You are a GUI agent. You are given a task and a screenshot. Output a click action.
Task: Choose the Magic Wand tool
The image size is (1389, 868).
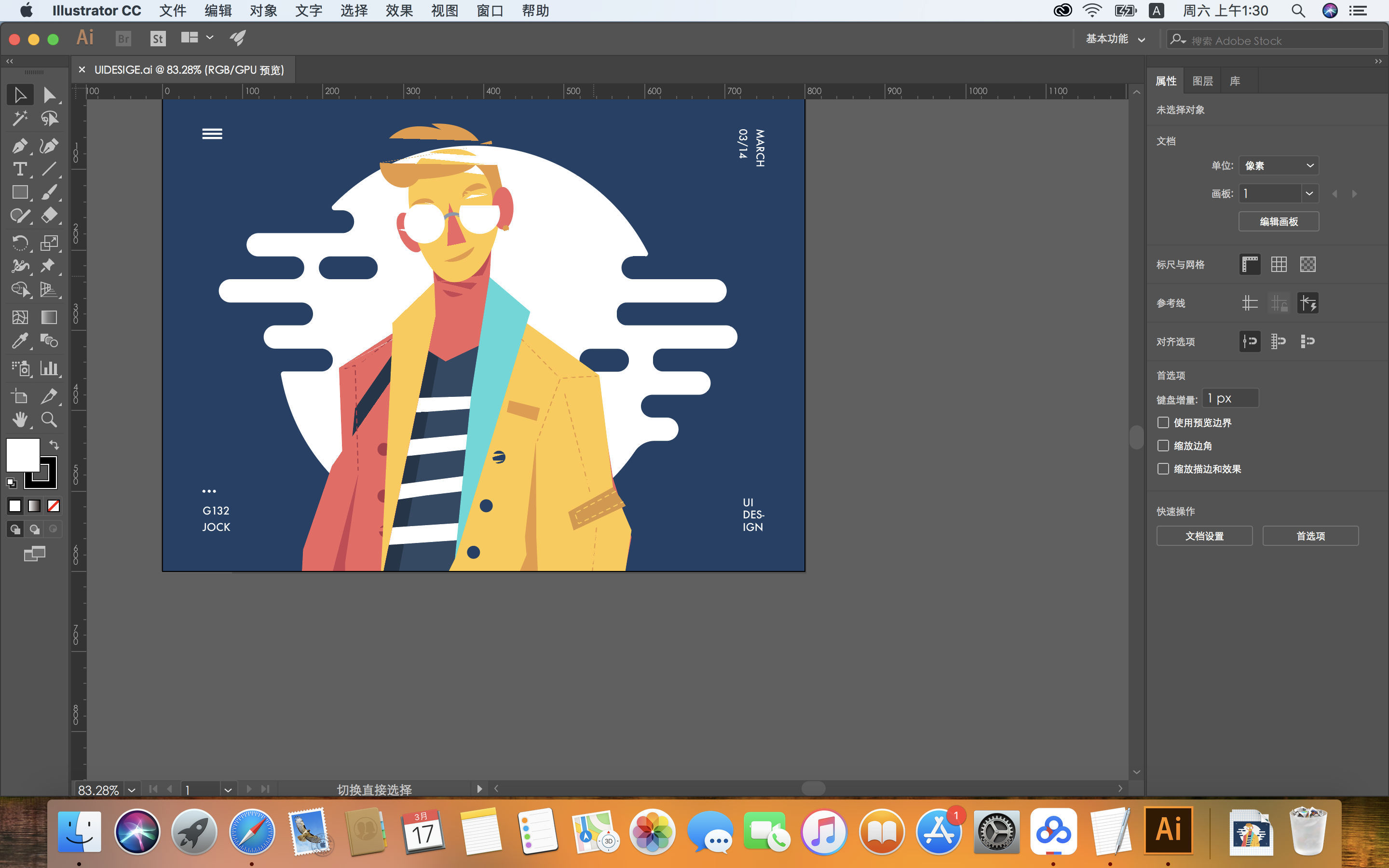[19, 119]
